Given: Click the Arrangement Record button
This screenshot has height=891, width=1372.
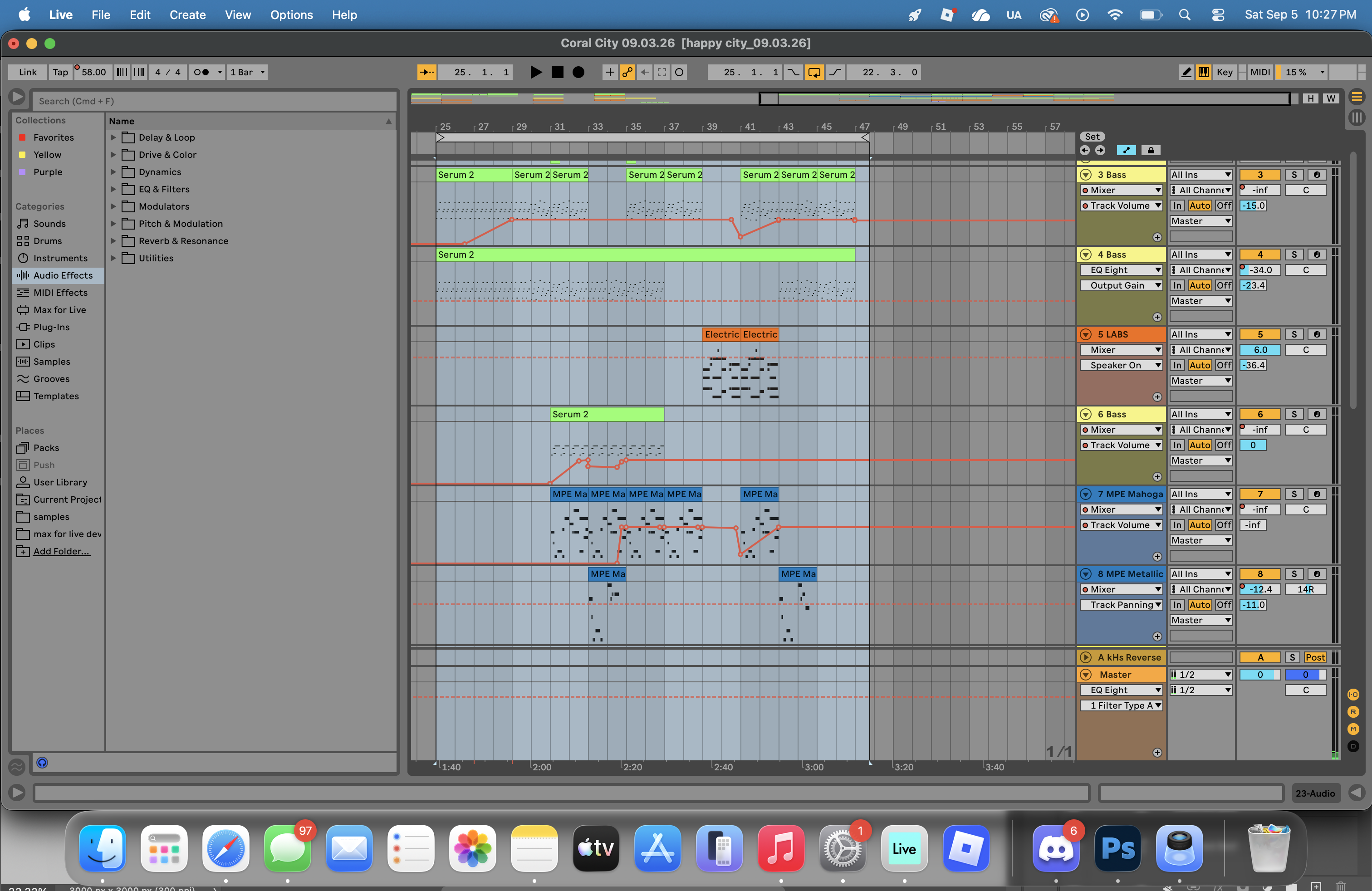Looking at the screenshot, I should (578, 72).
